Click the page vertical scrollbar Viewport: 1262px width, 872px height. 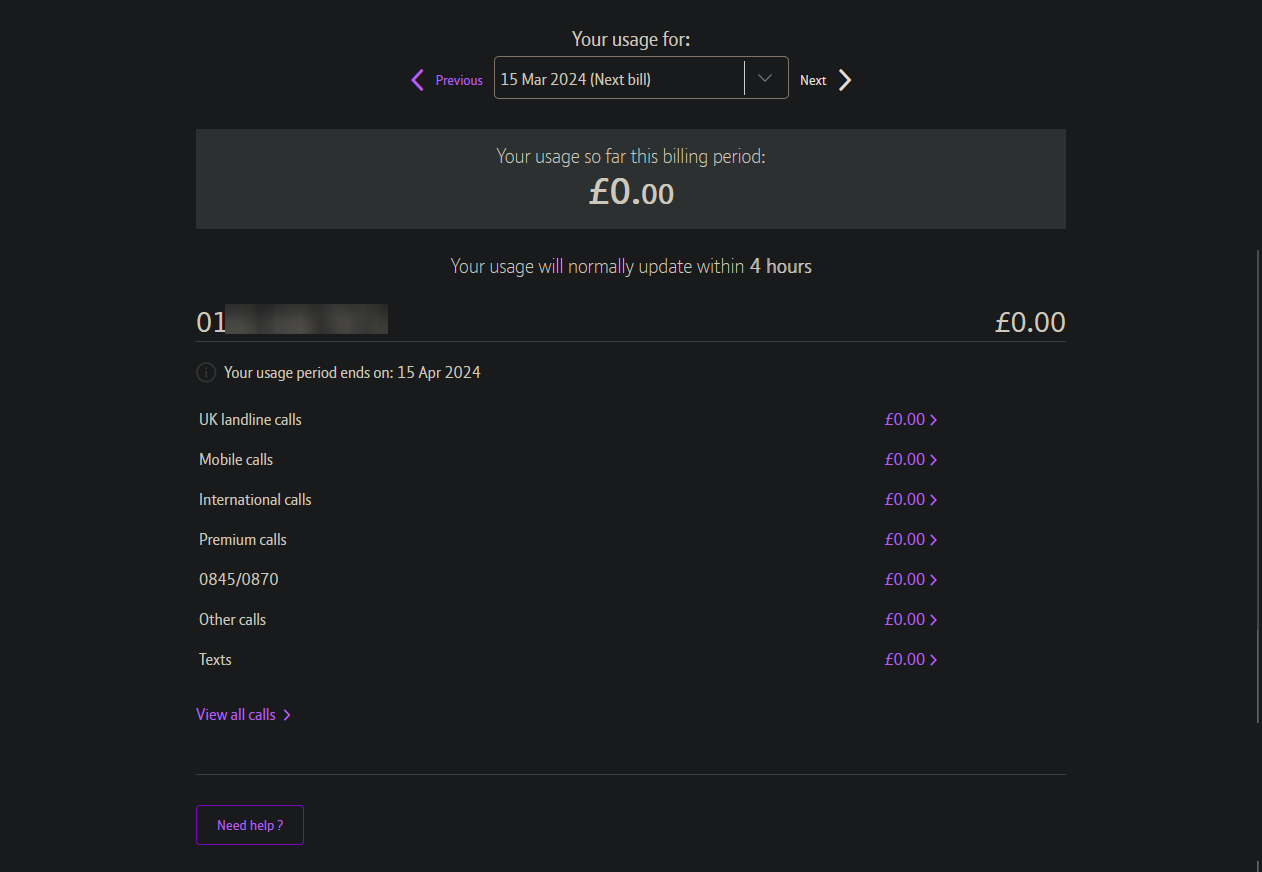[x=1258, y=485]
